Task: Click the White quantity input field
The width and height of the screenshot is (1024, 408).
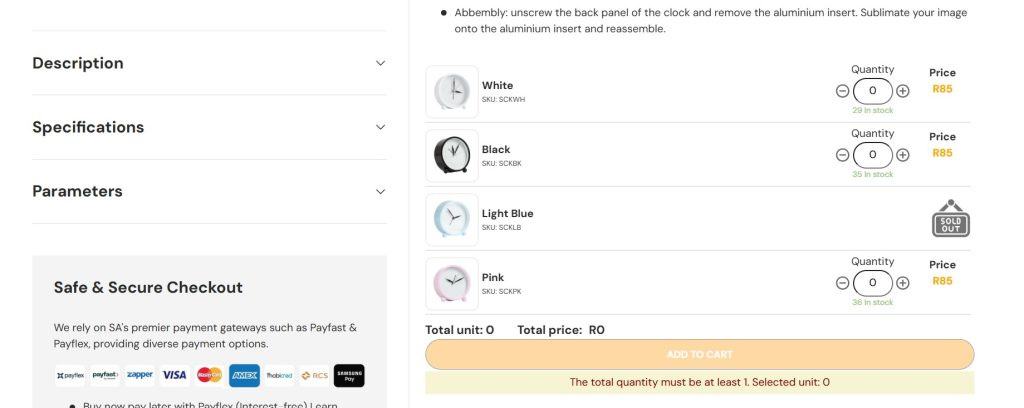Action: (x=872, y=91)
